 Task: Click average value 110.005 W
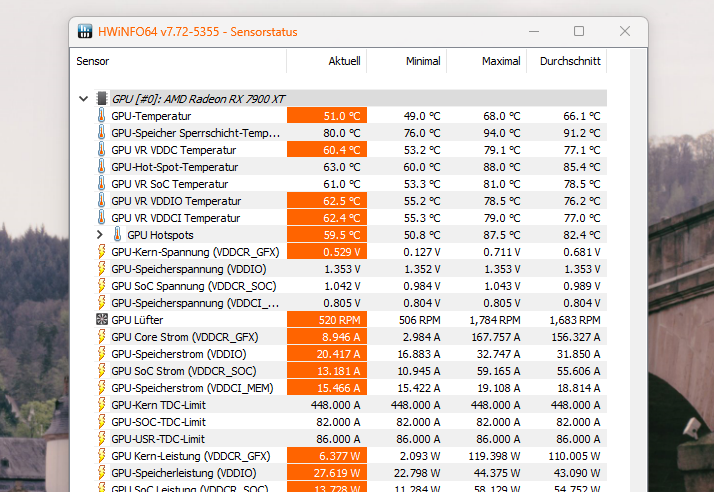574,456
